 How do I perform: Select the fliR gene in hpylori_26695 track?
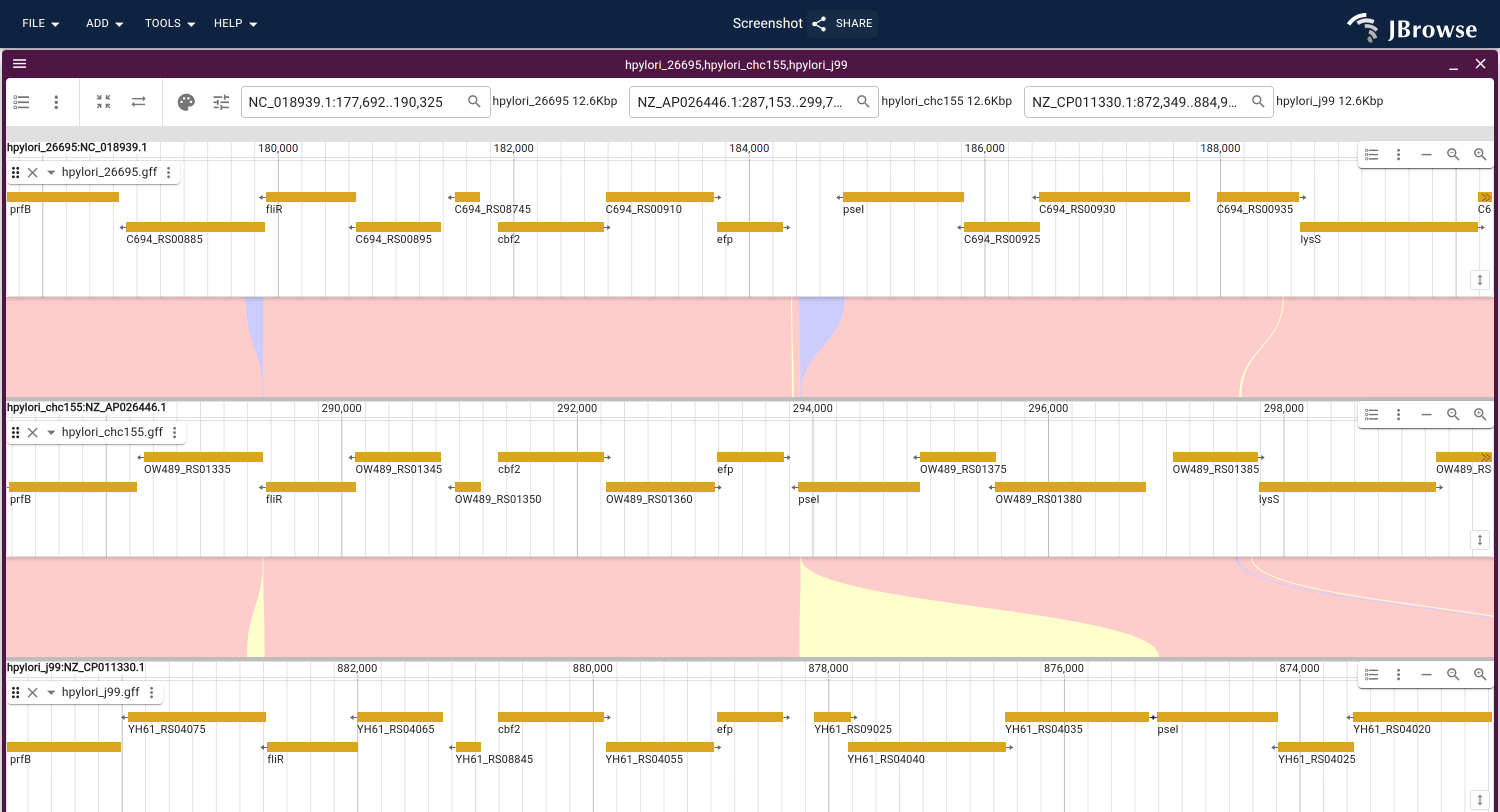pyautogui.click(x=311, y=197)
